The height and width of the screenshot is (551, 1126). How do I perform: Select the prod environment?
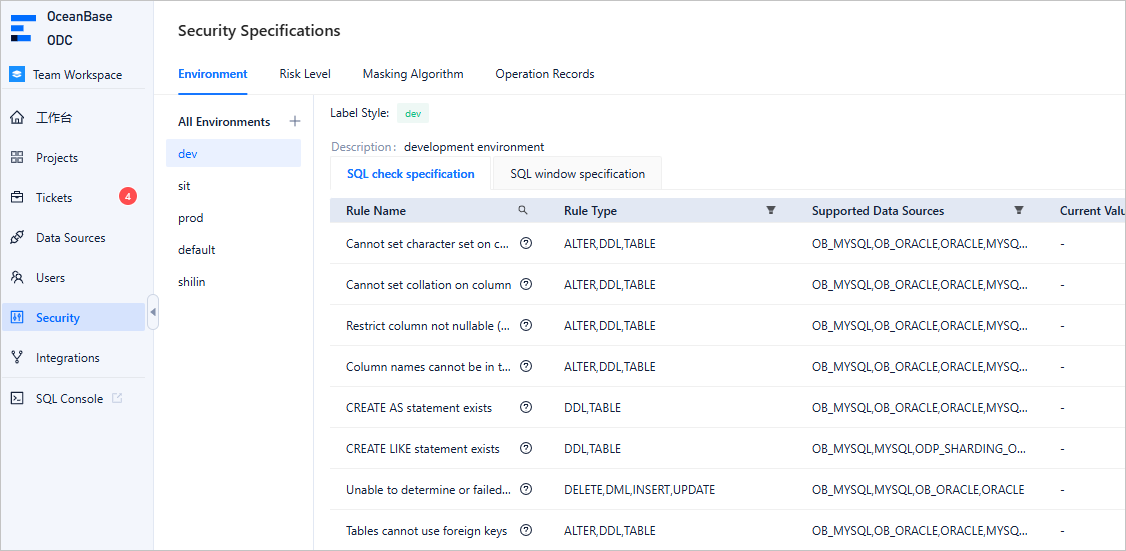point(191,218)
